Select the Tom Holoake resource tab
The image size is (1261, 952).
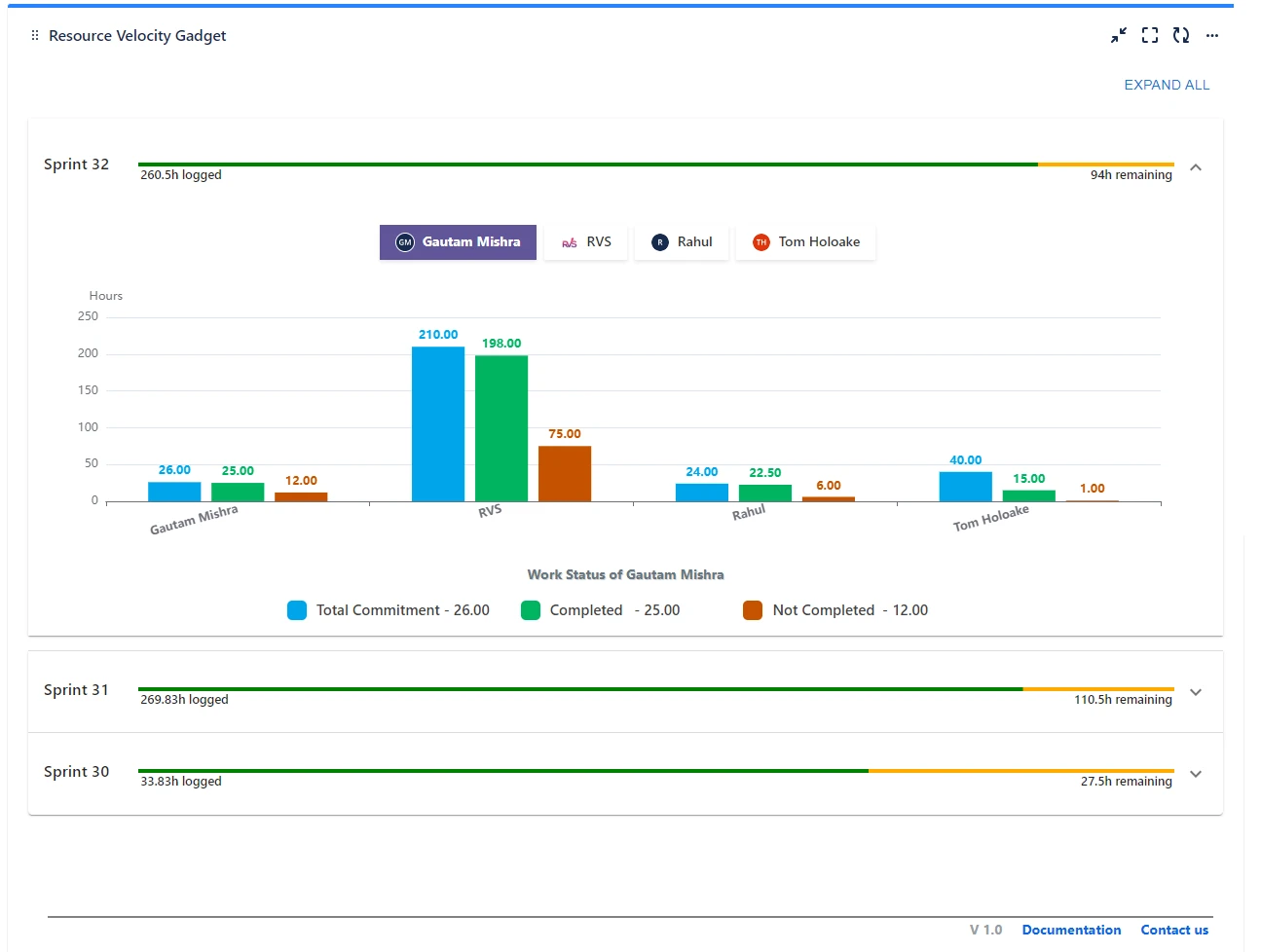click(806, 242)
